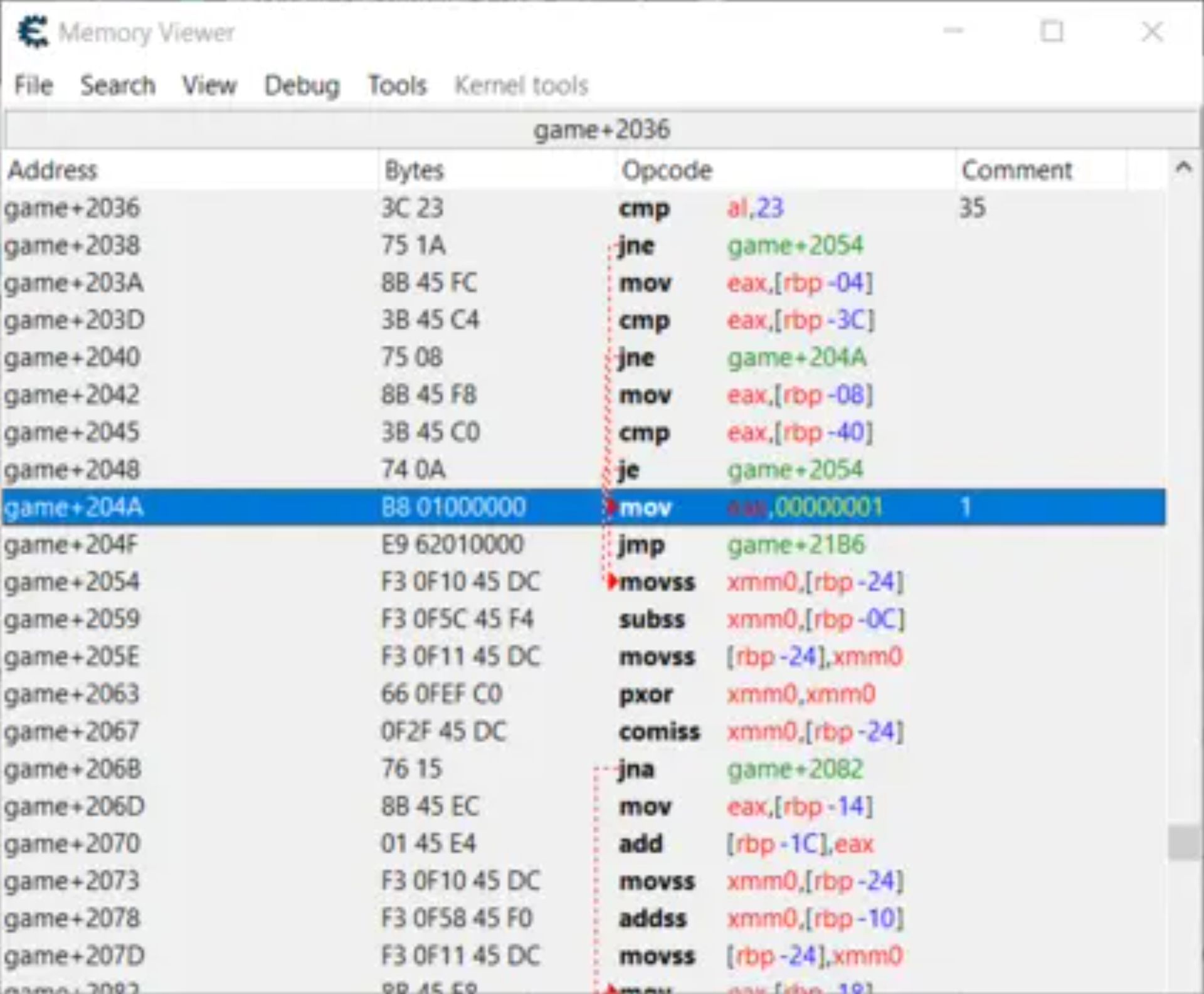The image size is (1204, 994).
Task: Select the row at address game+2059
Action: click(x=583, y=620)
